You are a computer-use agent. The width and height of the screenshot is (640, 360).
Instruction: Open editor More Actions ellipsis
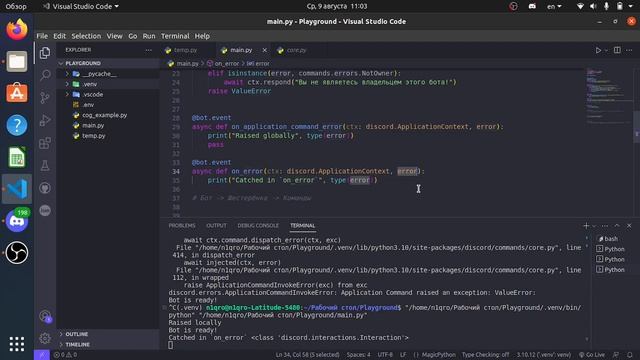(629, 50)
